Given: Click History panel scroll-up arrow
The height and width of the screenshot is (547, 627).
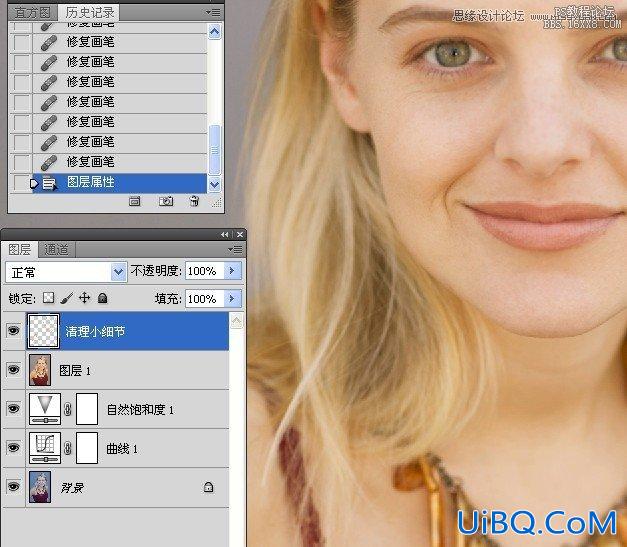Looking at the screenshot, I should tap(215, 31).
